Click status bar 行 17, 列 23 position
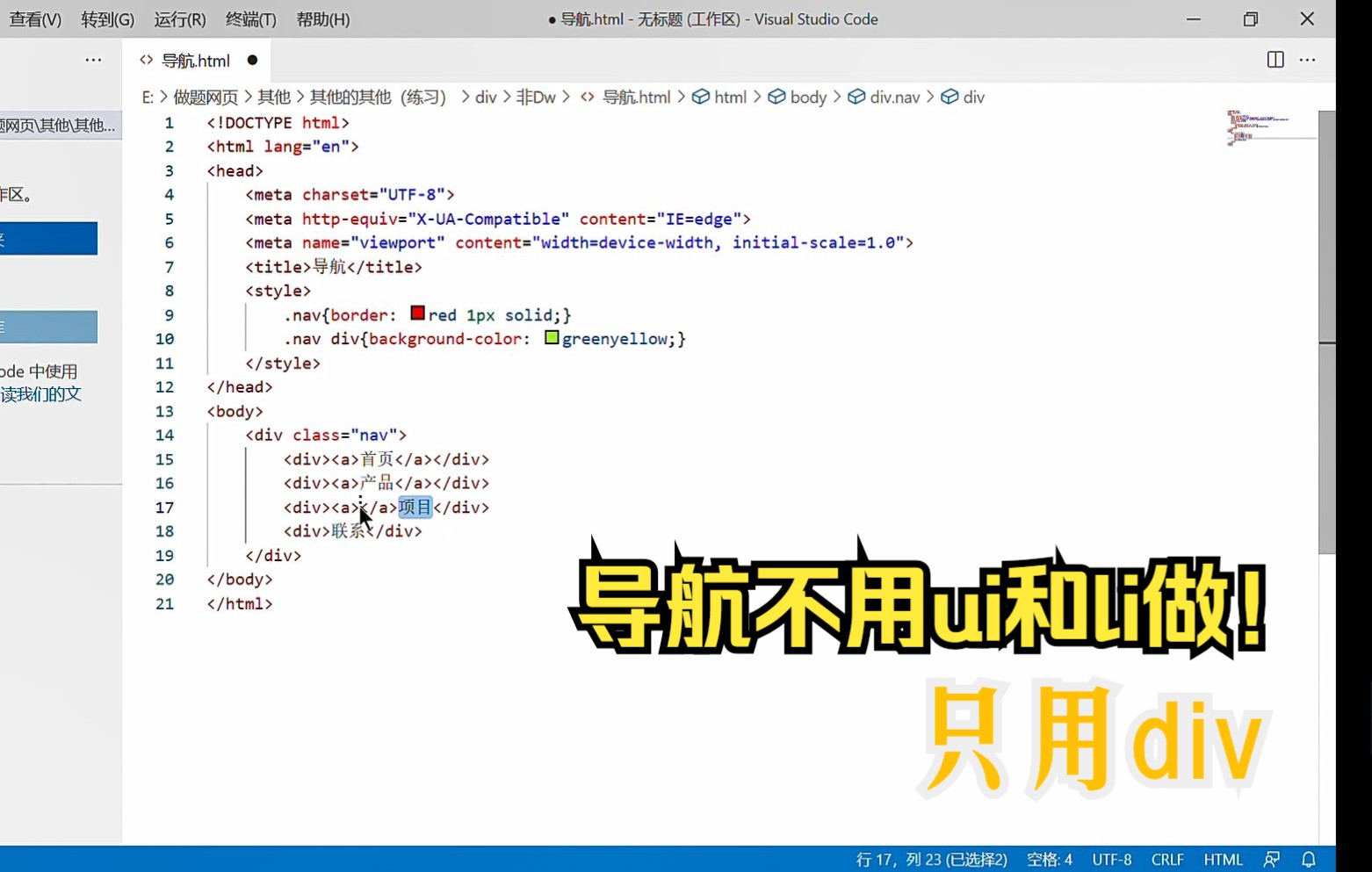 click(x=931, y=860)
